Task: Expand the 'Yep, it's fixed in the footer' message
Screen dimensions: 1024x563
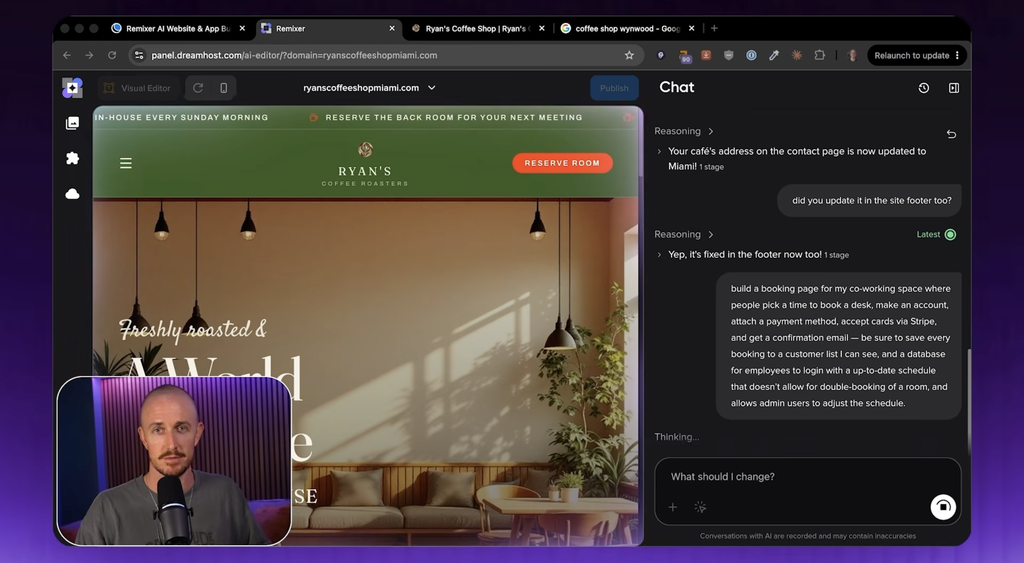Action: point(659,255)
